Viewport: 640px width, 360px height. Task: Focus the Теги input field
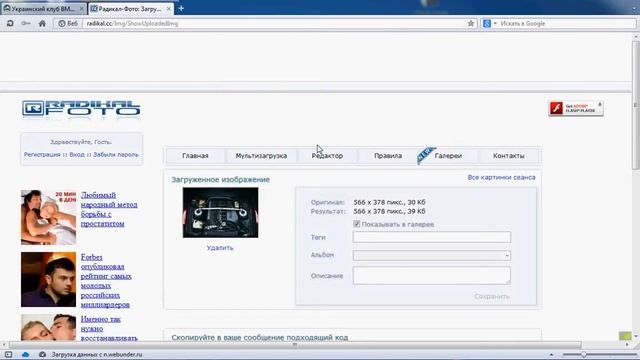[x=432, y=237]
